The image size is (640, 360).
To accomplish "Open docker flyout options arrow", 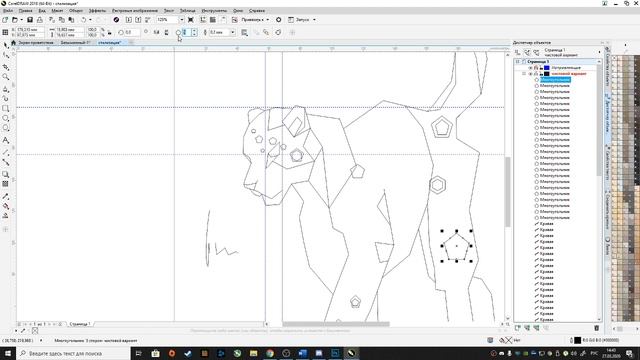I will click(x=600, y=52).
